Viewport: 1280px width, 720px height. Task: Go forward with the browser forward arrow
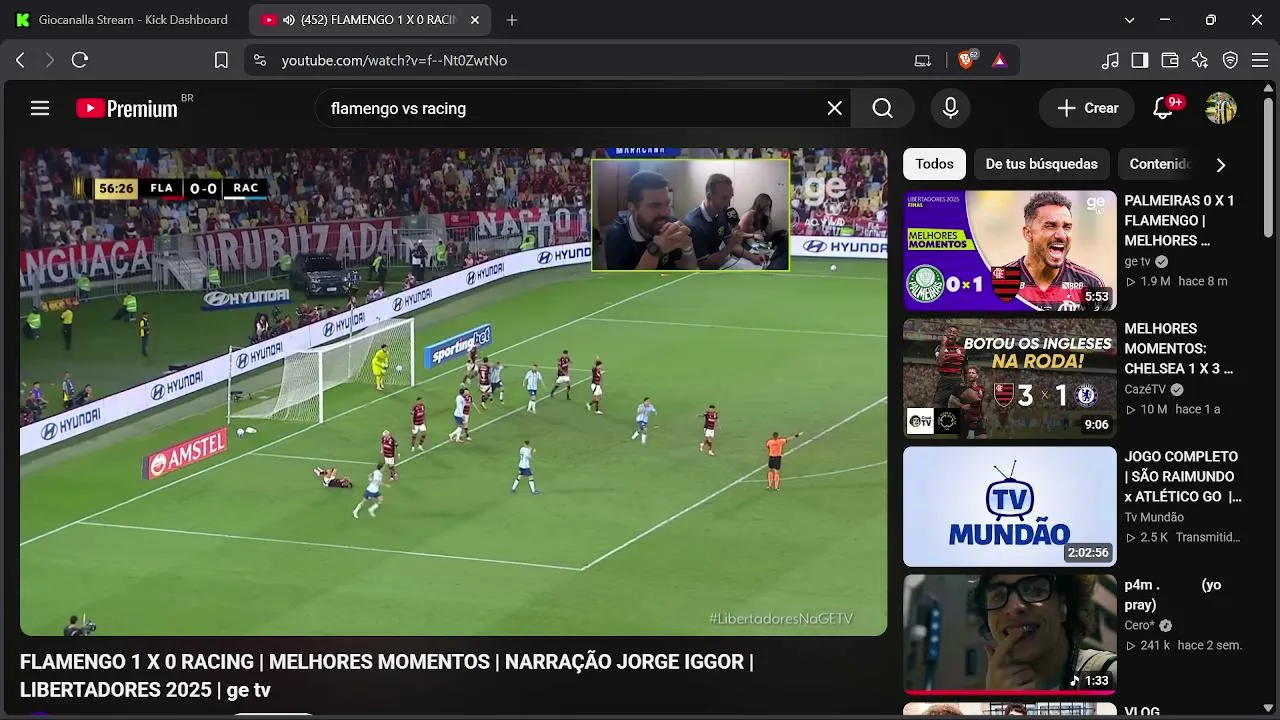(x=50, y=60)
